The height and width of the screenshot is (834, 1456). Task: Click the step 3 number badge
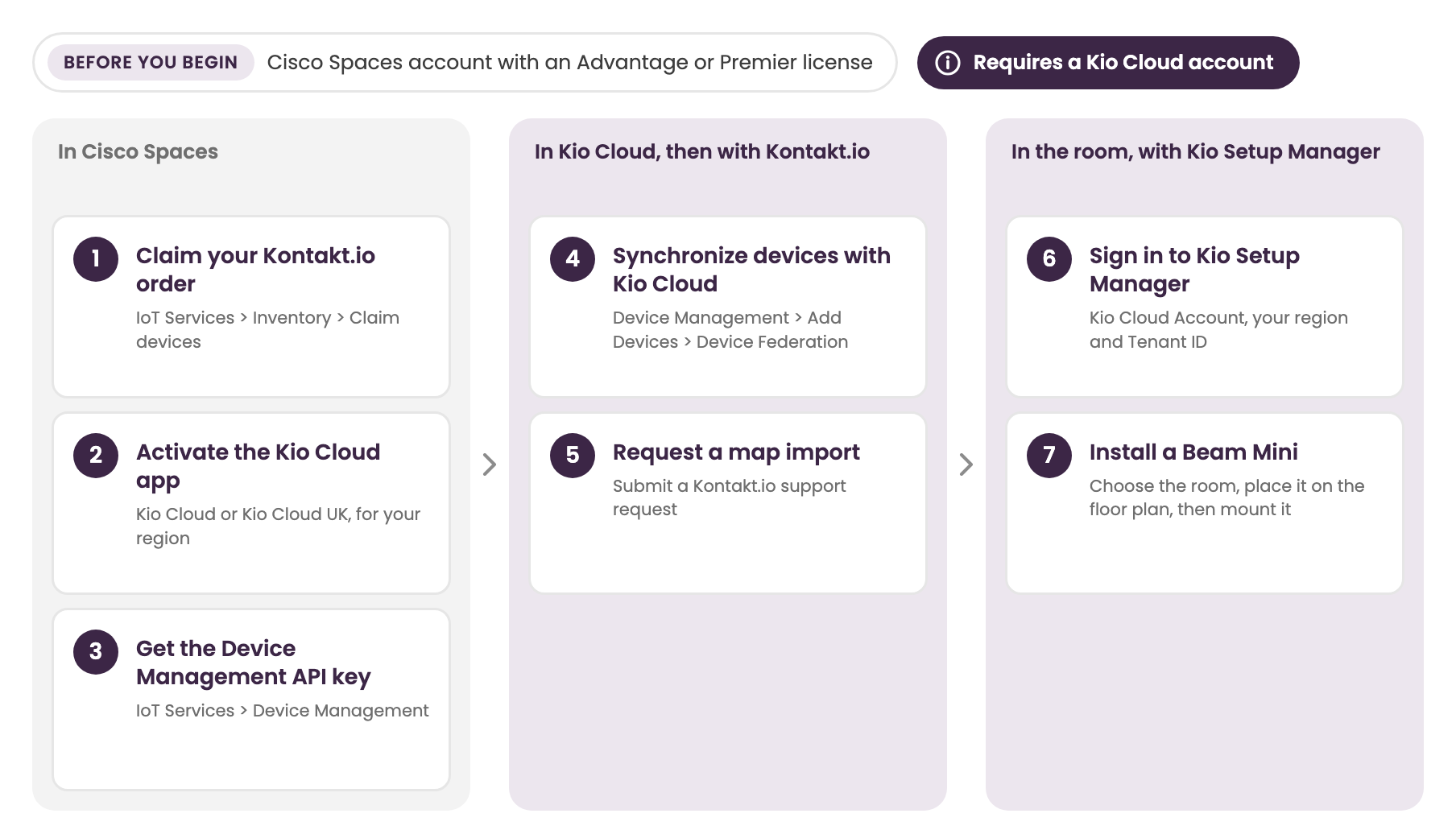[x=96, y=652]
